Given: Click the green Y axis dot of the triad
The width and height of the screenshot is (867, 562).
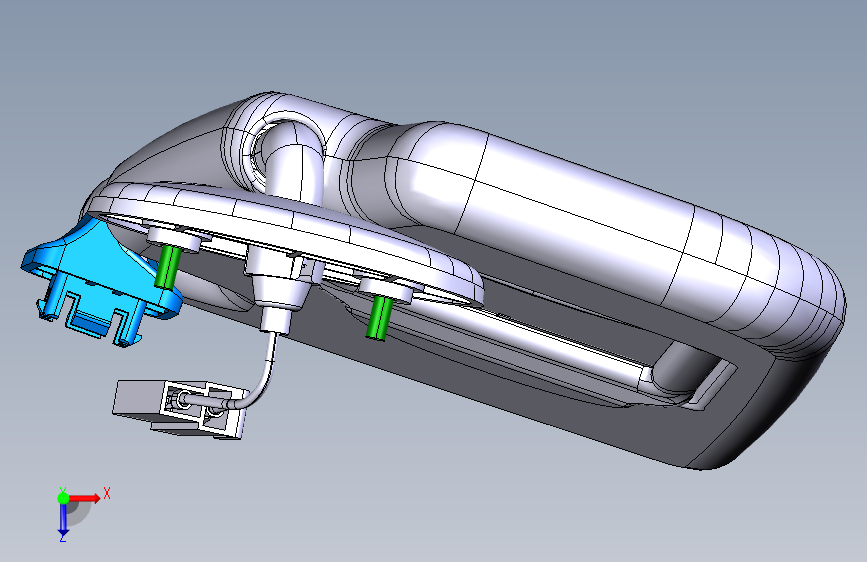Looking at the screenshot, I should point(63,498).
